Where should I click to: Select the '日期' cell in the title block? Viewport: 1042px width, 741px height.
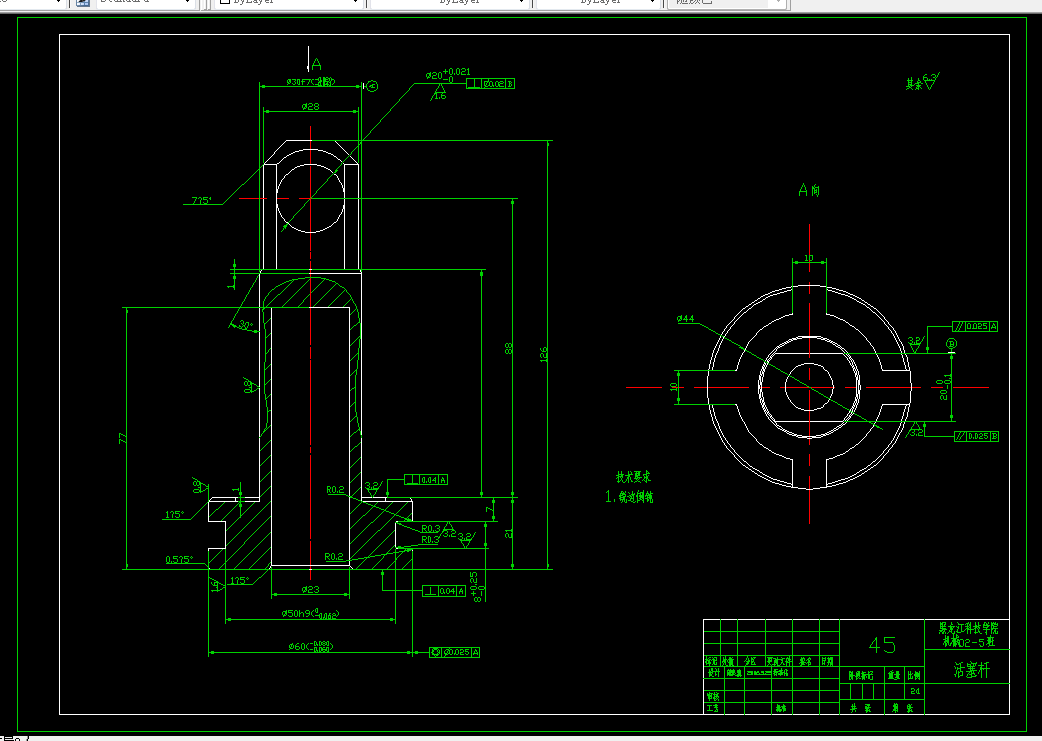(828, 661)
